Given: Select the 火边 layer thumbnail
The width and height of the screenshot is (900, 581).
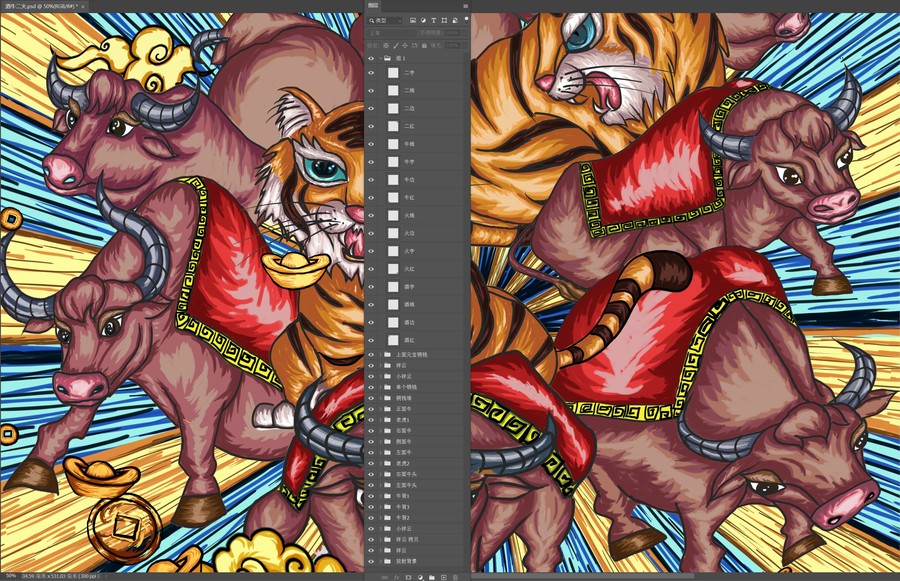Looking at the screenshot, I should click(x=393, y=233).
